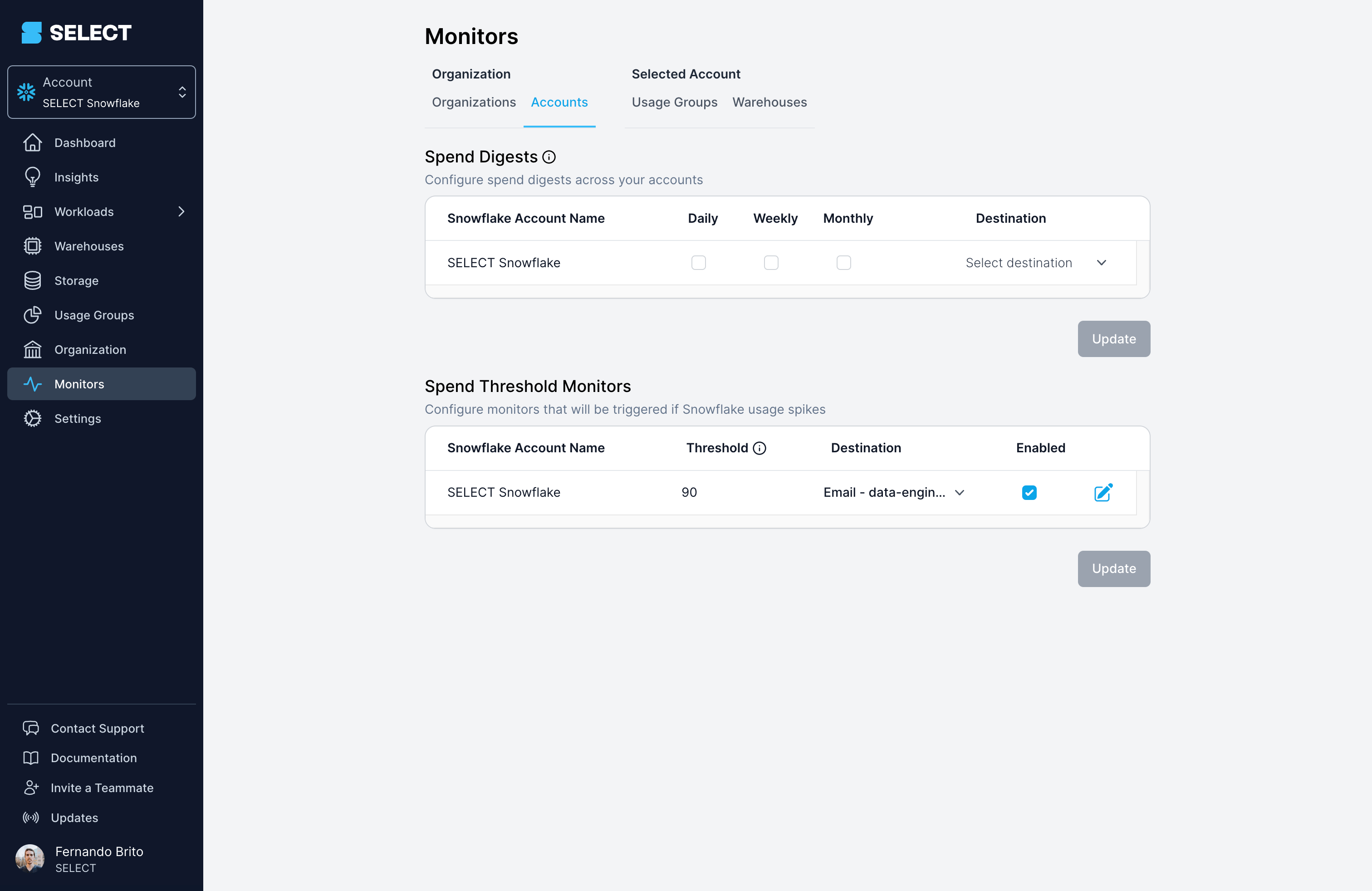This screenshot has height=891, width=1372.
Task: Click the Organization sidebar label
Action: [90, 349]
